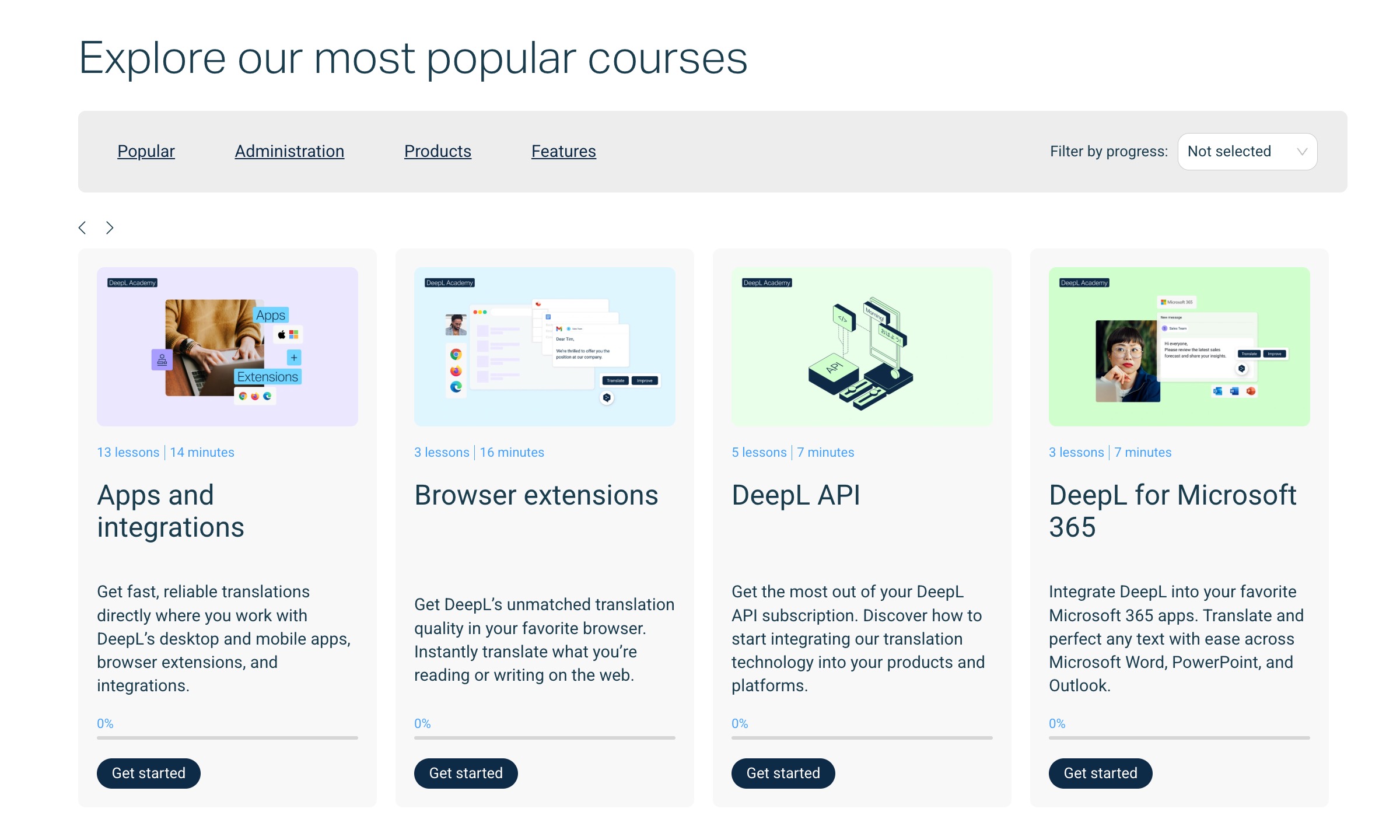Image resolution: width=1400 pixels, height=840 pixels.
Task: View the Features course category
Action: pyautogui.click(x=563, y=151)
